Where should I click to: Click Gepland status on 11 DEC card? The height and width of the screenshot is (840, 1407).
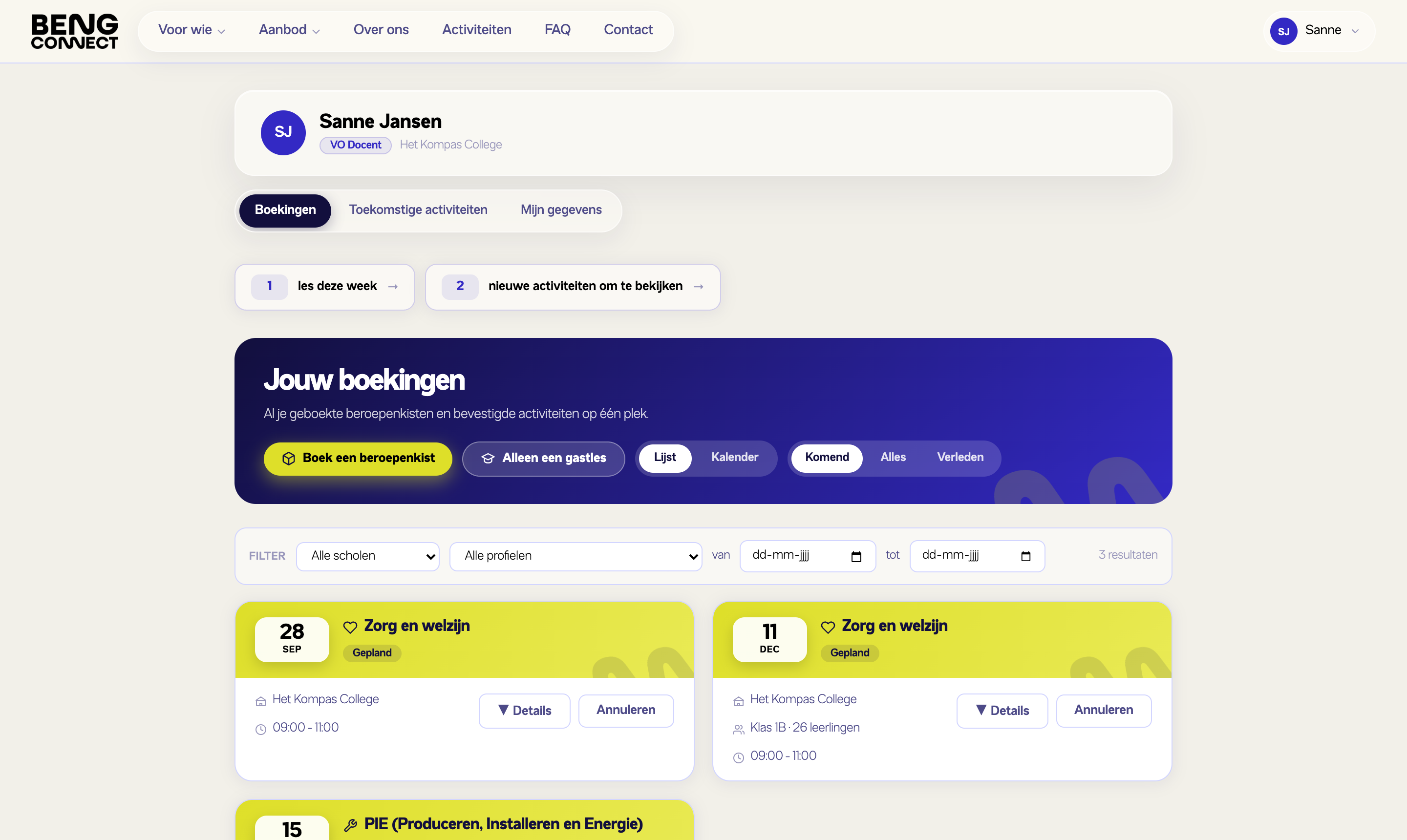tap(849, 653)
